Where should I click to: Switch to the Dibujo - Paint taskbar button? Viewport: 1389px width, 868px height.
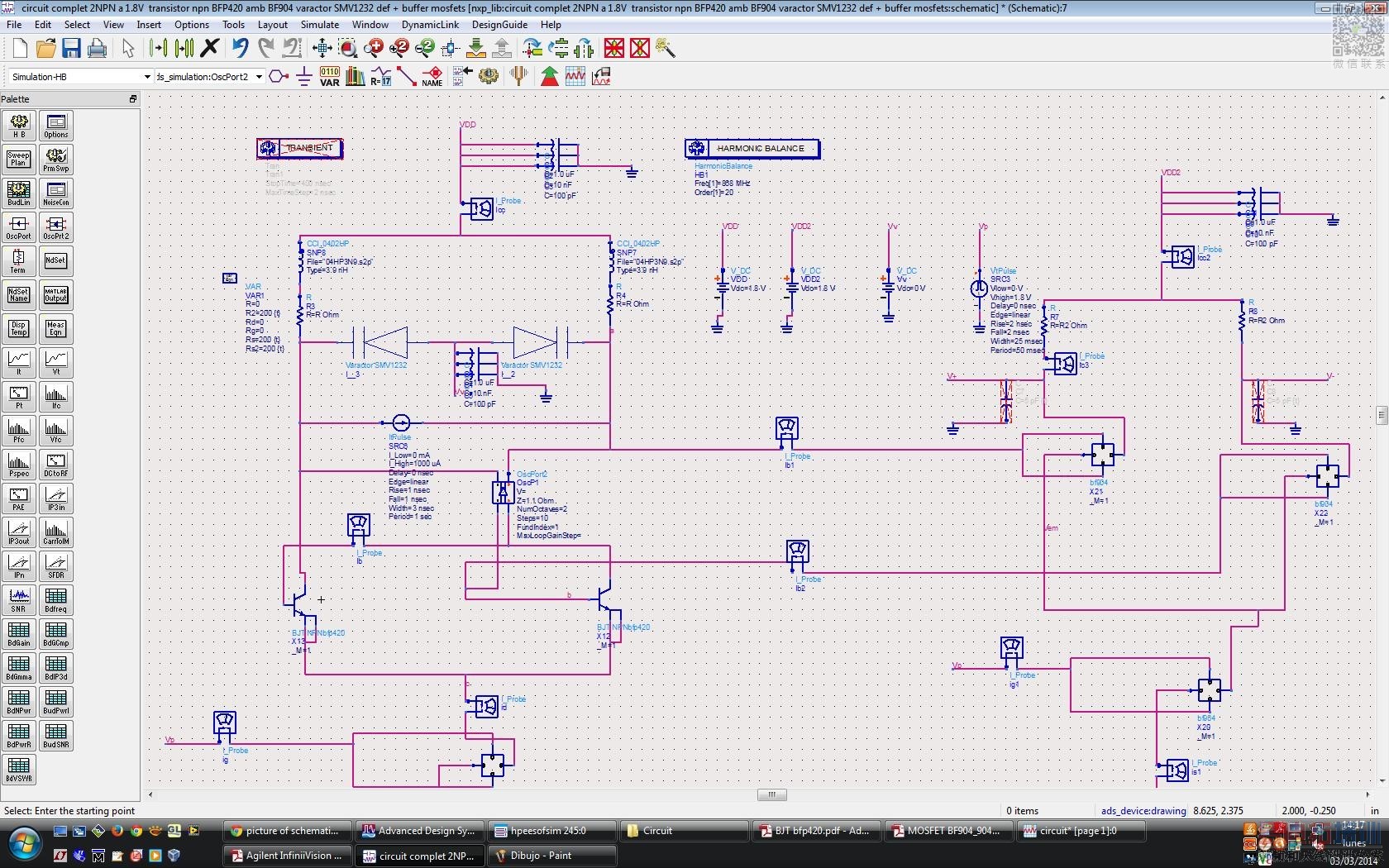coord(551,856)
